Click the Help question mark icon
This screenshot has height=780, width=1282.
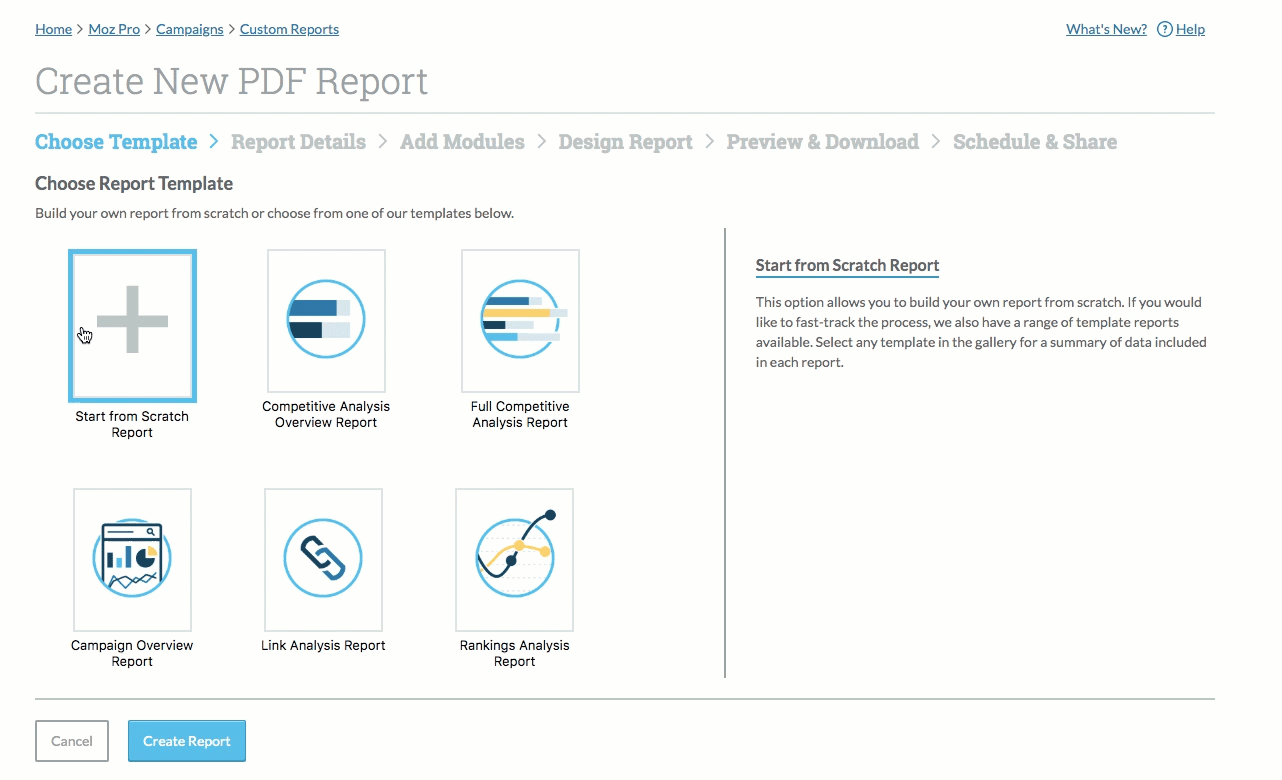coord(1164,29)
